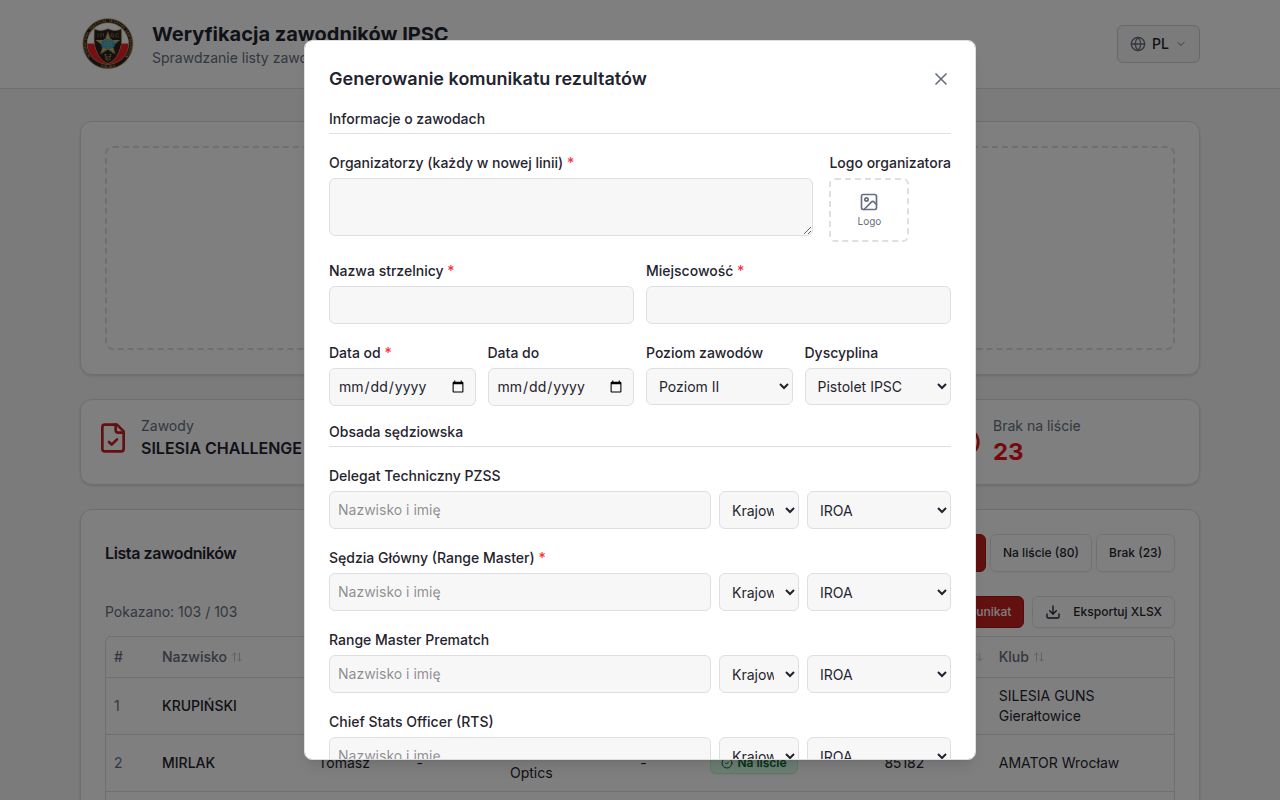The width and height of the screenshot is (1280, 800).
Task: Open the Dyscyplina dropdown showing Pistolet IPSC
Action: click(x=878, y=387)
